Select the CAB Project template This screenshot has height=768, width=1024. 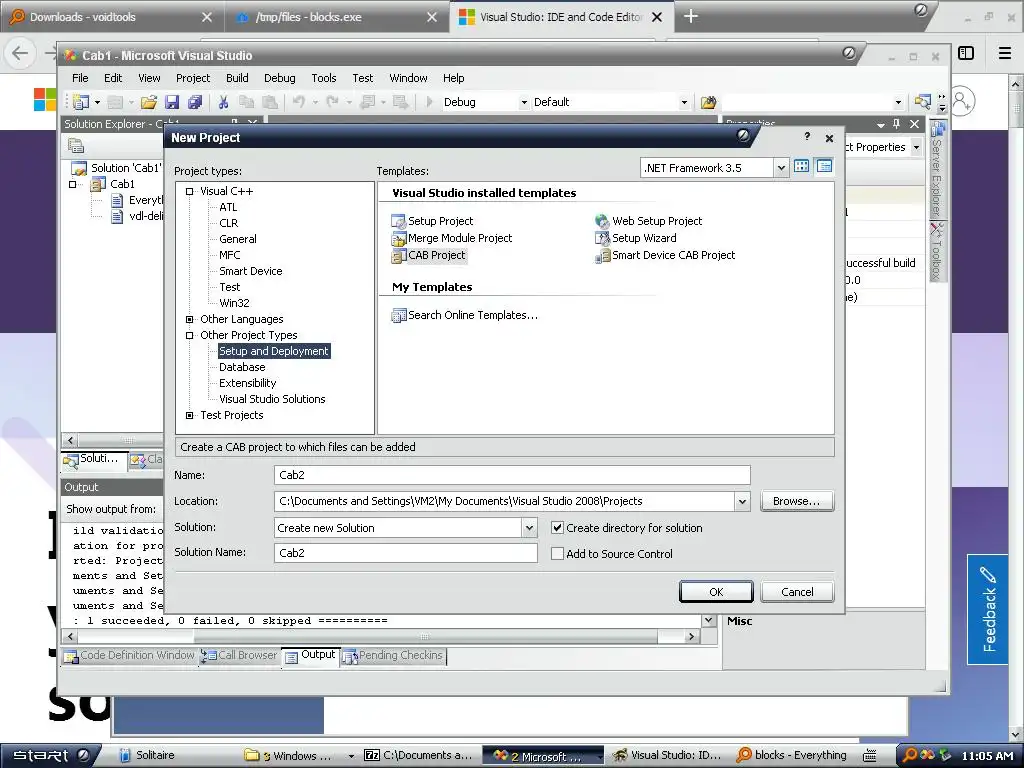click(x=429, y=255)
